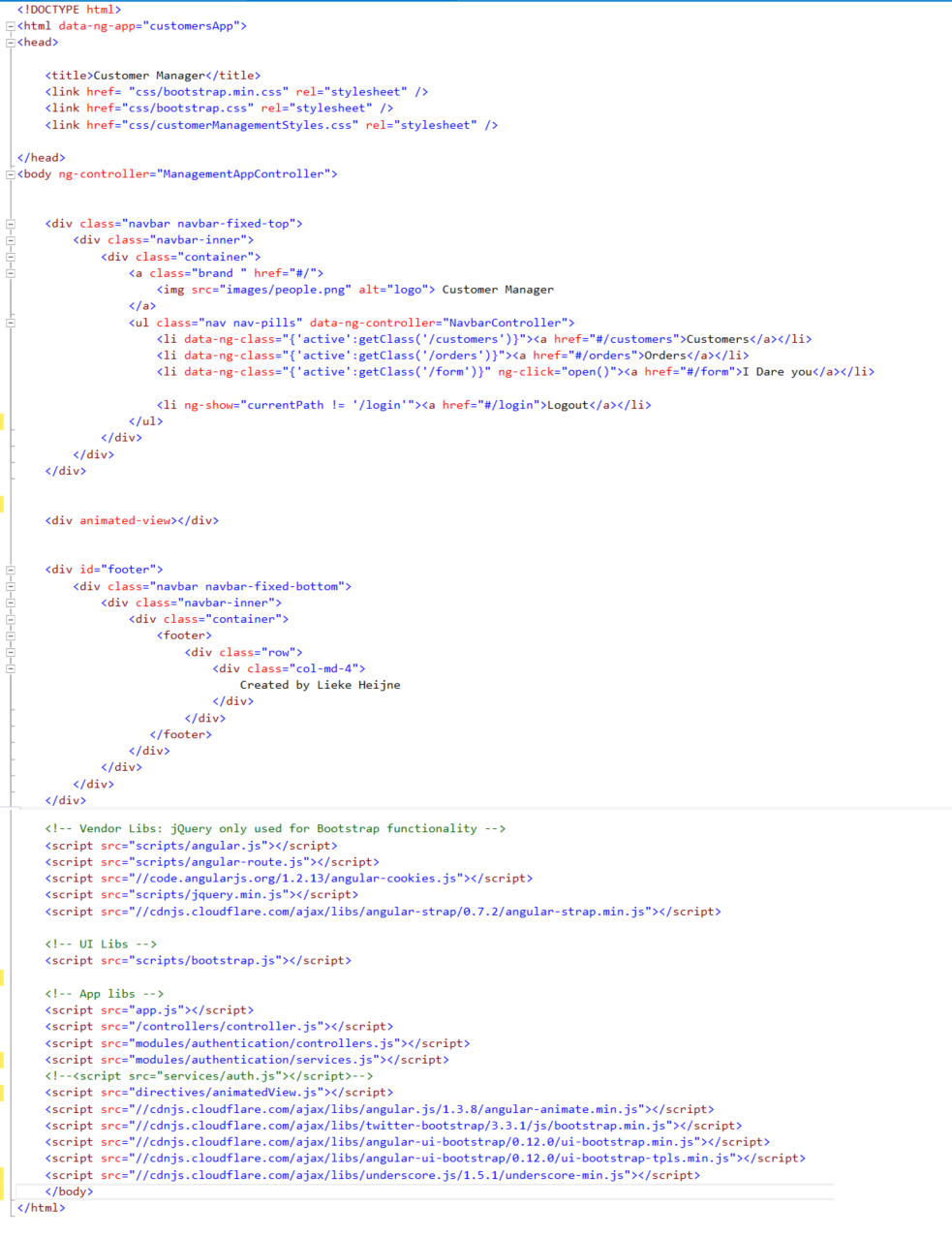Image resolution: width=952 pixels, height=1238 pixels.
Task: Click the ui-bootstrap.min.js script line
Action: tap(408, 1142)
